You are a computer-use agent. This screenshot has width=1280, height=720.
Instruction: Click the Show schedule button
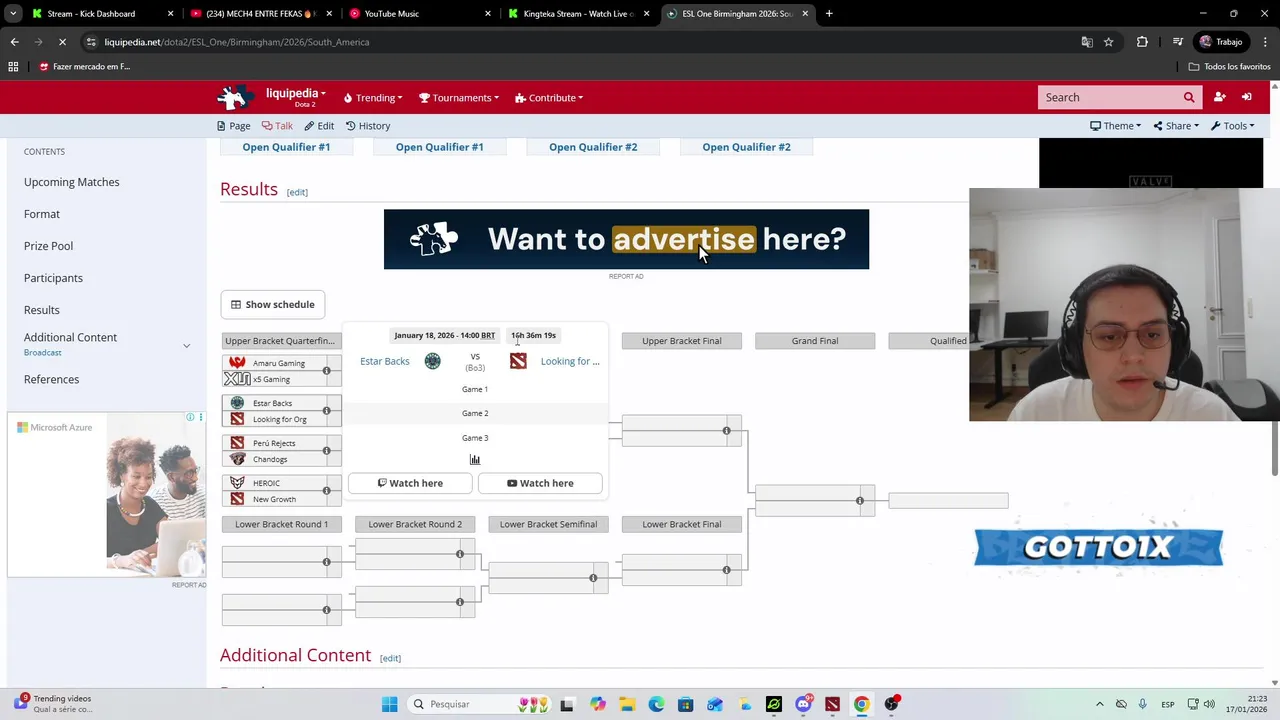pos(273,304)
